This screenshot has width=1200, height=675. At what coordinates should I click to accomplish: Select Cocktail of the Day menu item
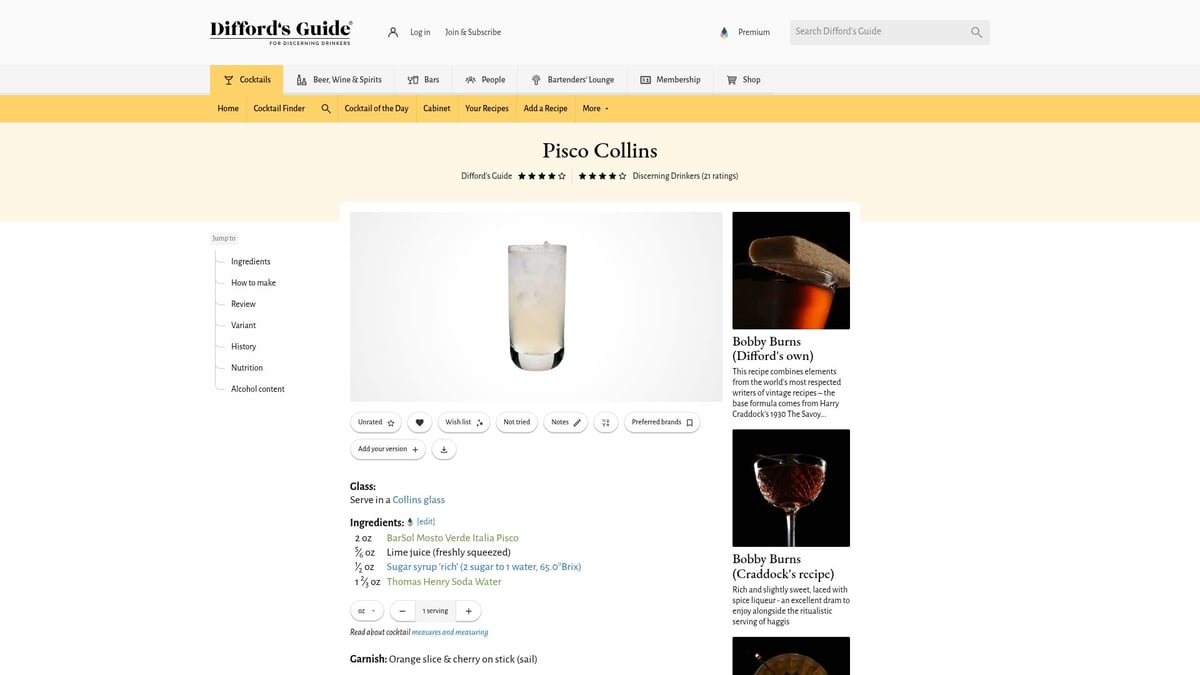pos(376,108)
